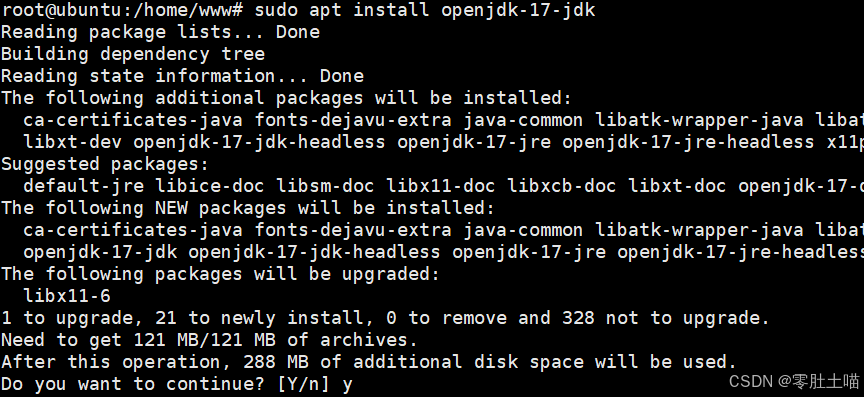Click the '288 MB of additional disk space' line
Image resolution: width=864 pixels, height=397 pixels.
click(x=369, y=363)
